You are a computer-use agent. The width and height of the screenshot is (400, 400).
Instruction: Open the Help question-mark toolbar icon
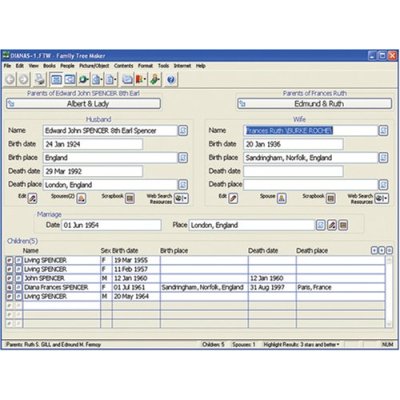point(171,79)
